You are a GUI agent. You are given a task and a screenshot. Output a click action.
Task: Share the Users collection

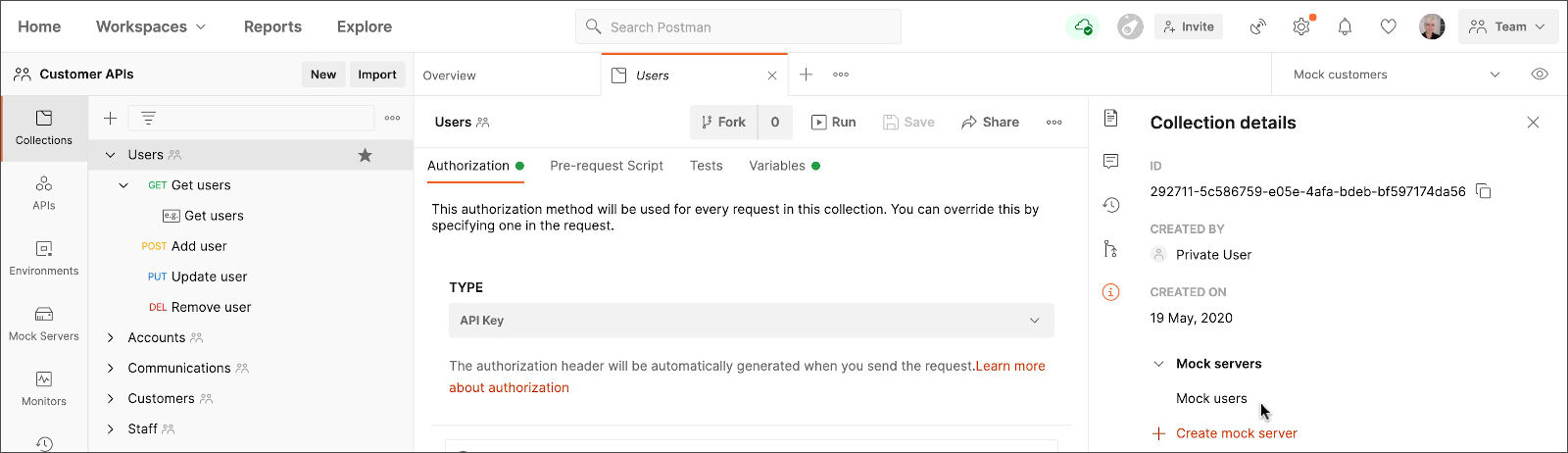point(990,123)
